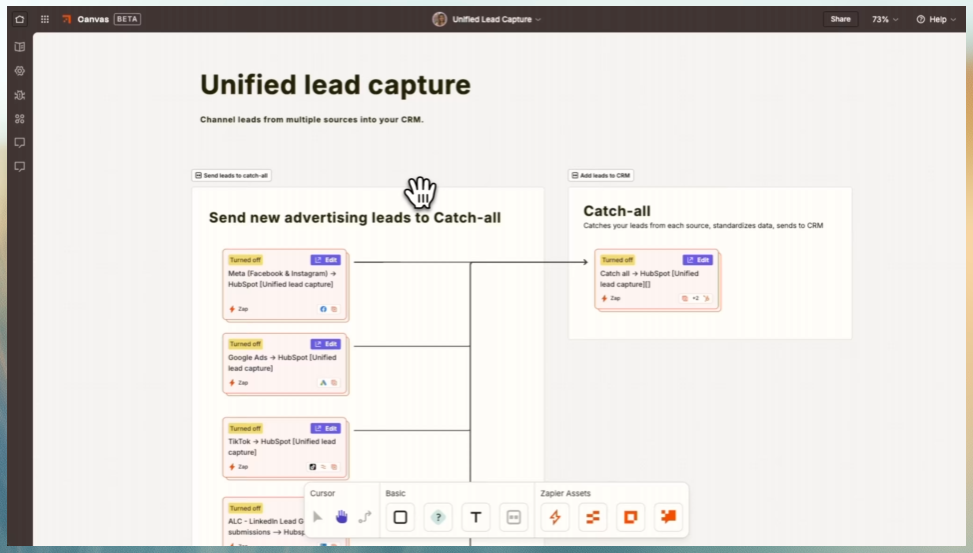973x553 pixels.
Task: Select the hand pan cursor tool
Action: pos(341,516)
